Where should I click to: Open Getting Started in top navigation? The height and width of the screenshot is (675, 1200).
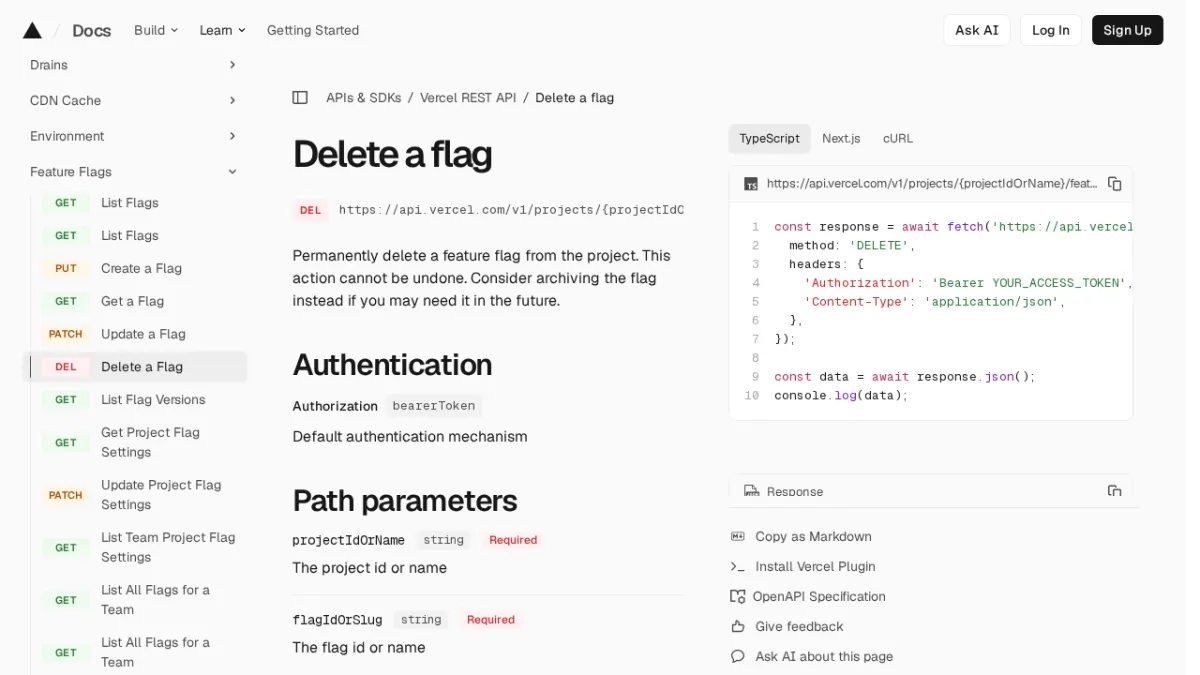[x=313, y=30]
